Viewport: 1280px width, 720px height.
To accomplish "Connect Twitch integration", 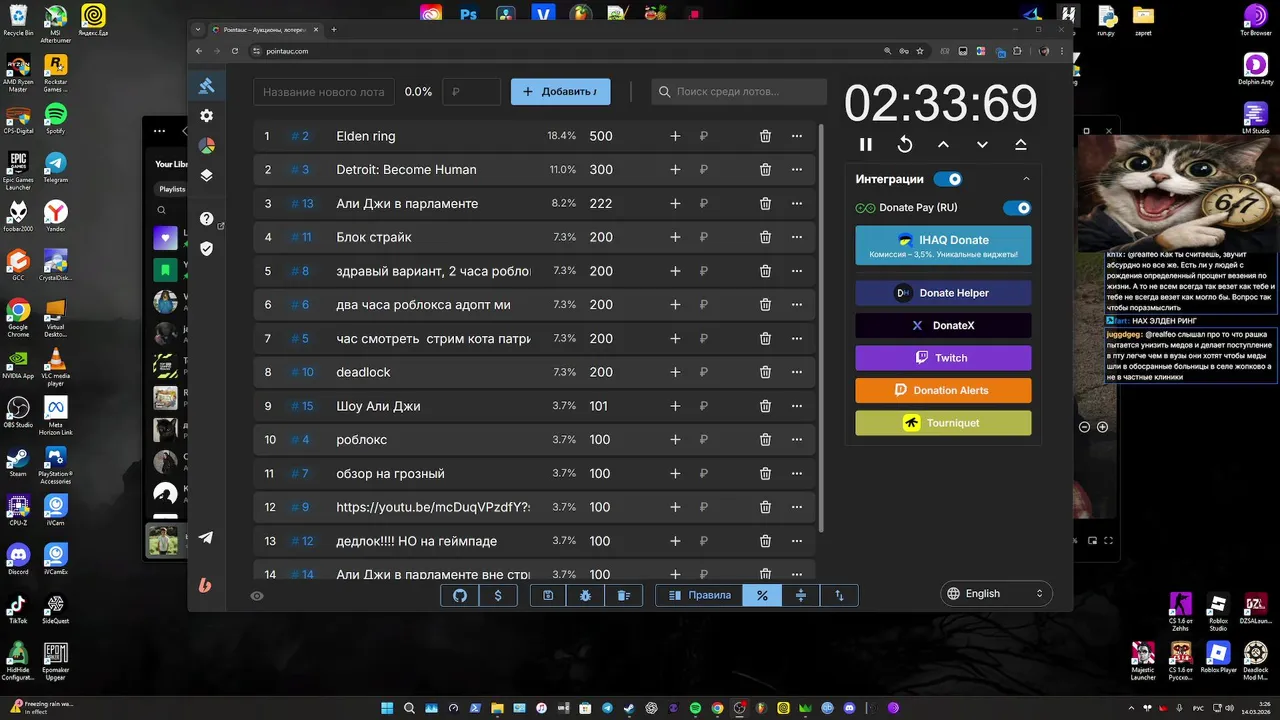I will 943,358.
